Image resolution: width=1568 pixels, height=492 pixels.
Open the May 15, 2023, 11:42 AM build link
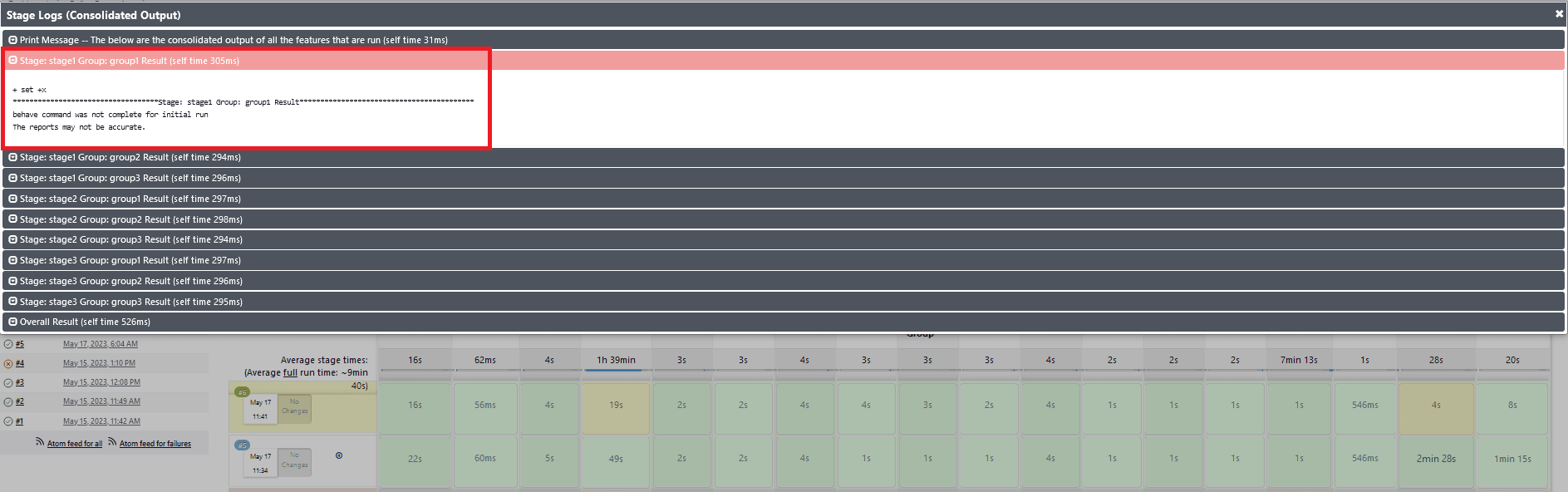pos(101,421)
